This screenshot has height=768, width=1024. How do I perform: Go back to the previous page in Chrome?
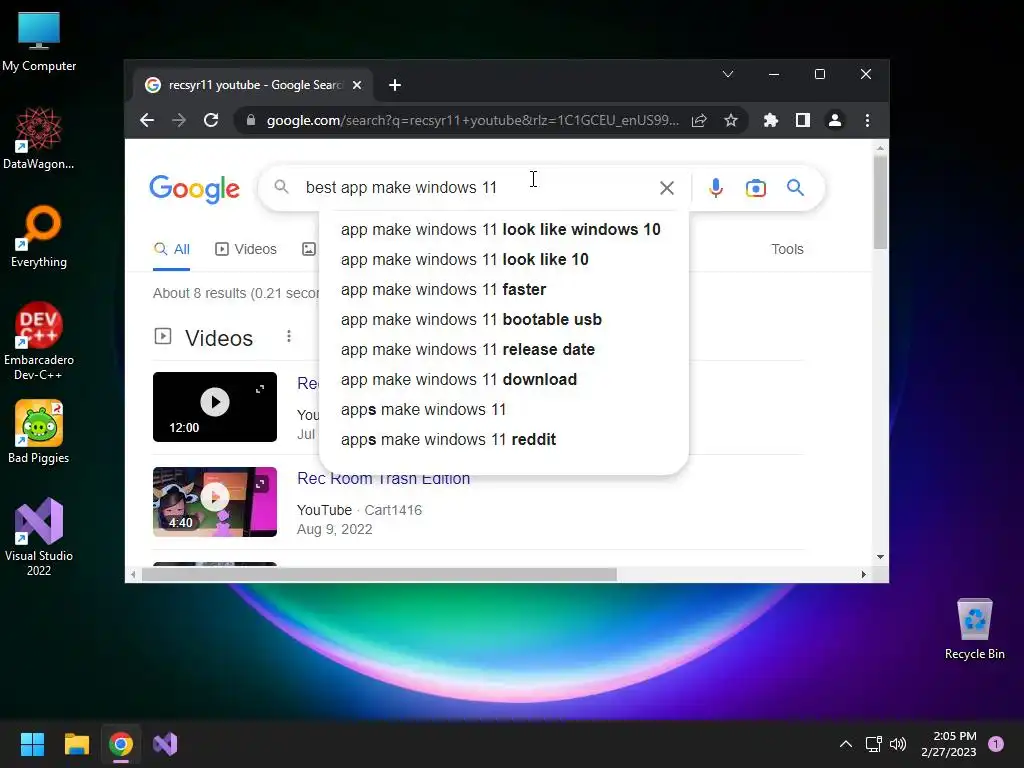point(147,120)
